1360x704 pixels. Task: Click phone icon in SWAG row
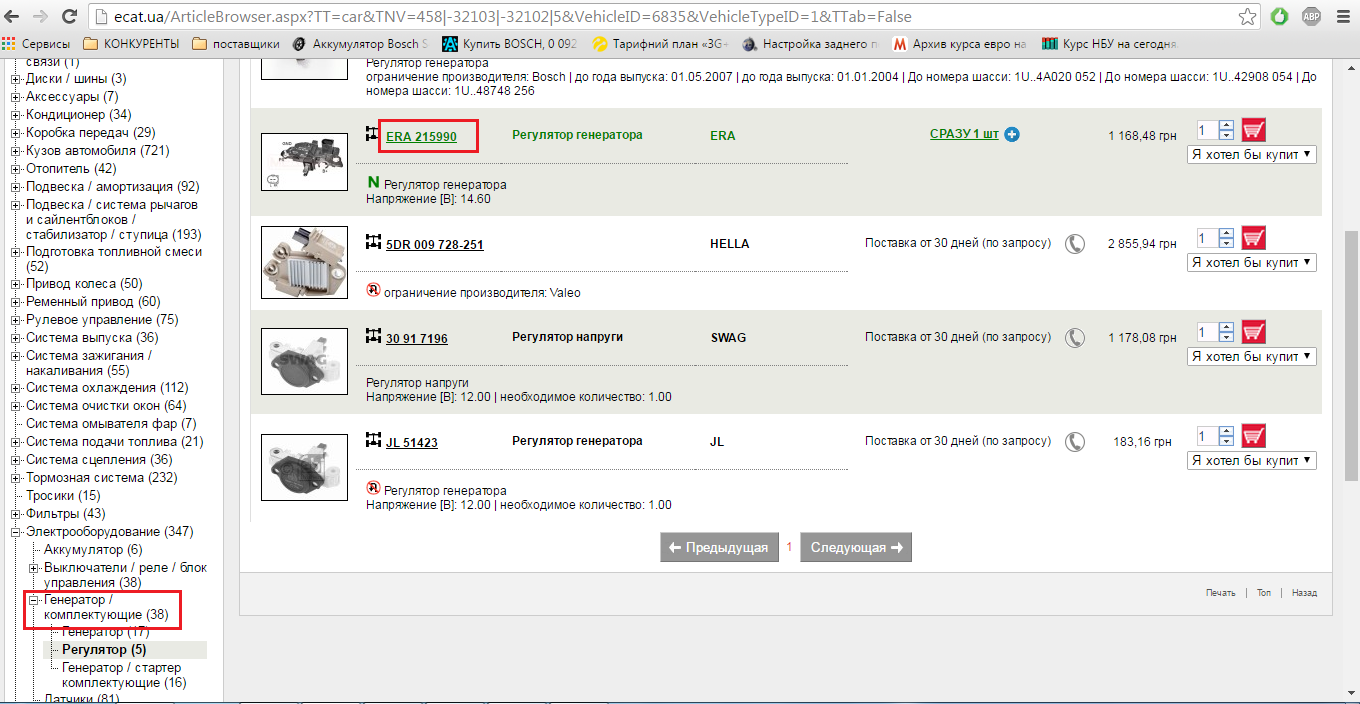pos(1075,338)
